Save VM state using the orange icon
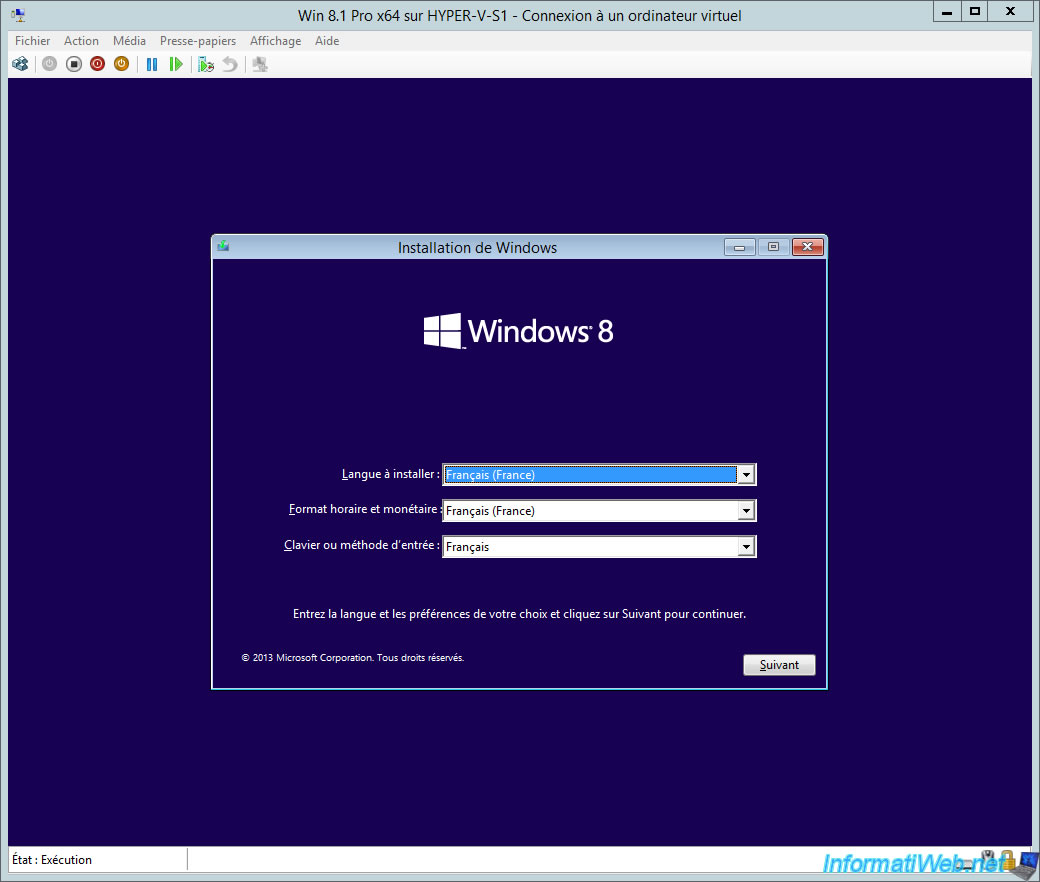This screenshot has width=1040, height=882. click(x=121, y=64)
